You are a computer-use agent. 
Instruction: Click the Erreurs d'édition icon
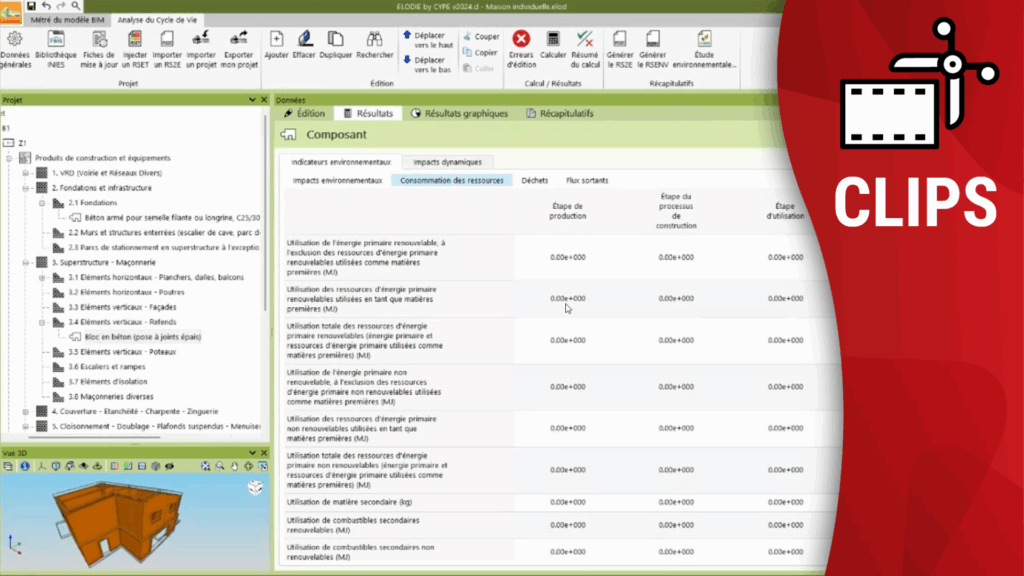521,47
